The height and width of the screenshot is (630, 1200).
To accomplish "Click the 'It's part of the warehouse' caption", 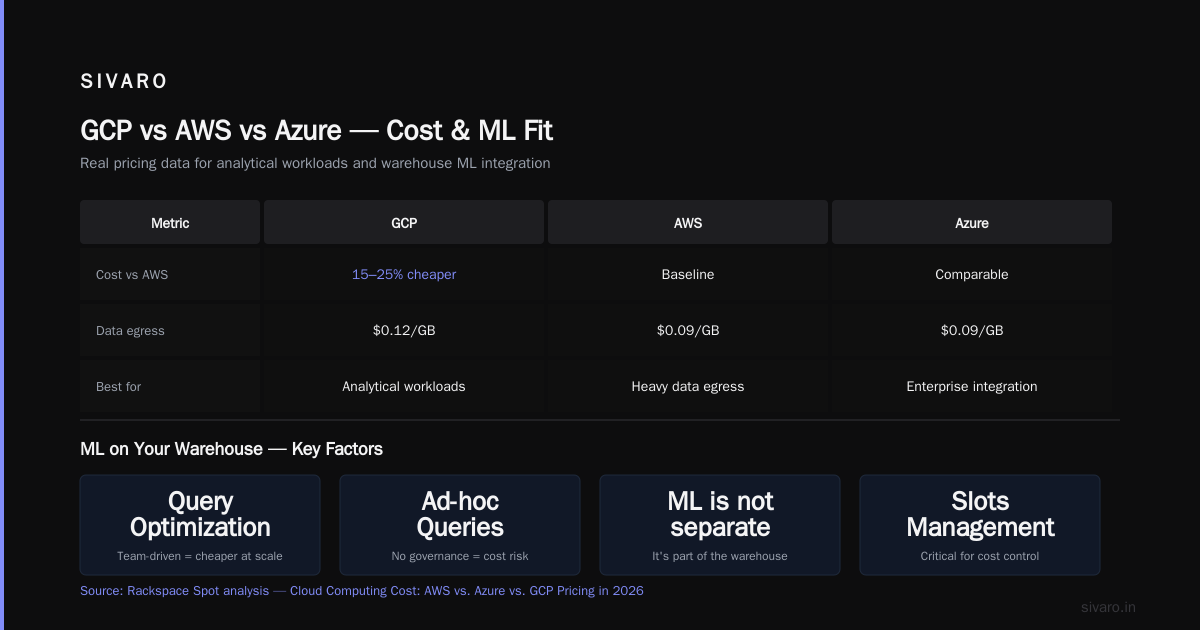I will [720, 556].
